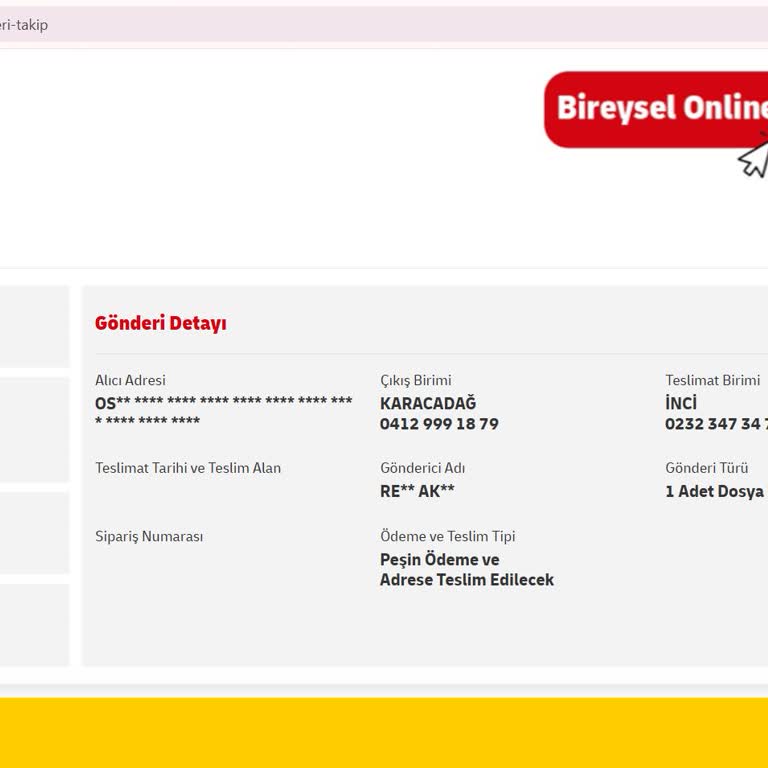Image resolution: width=768 pixels, height=768 pixels.
Task: Click the 1 Adet Dosya shipment type
Action: coord(714,491)
